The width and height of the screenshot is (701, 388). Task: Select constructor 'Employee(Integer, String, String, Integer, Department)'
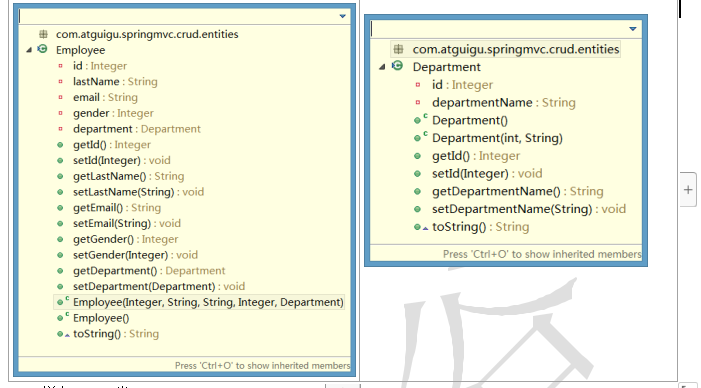[x=208, y=302]
